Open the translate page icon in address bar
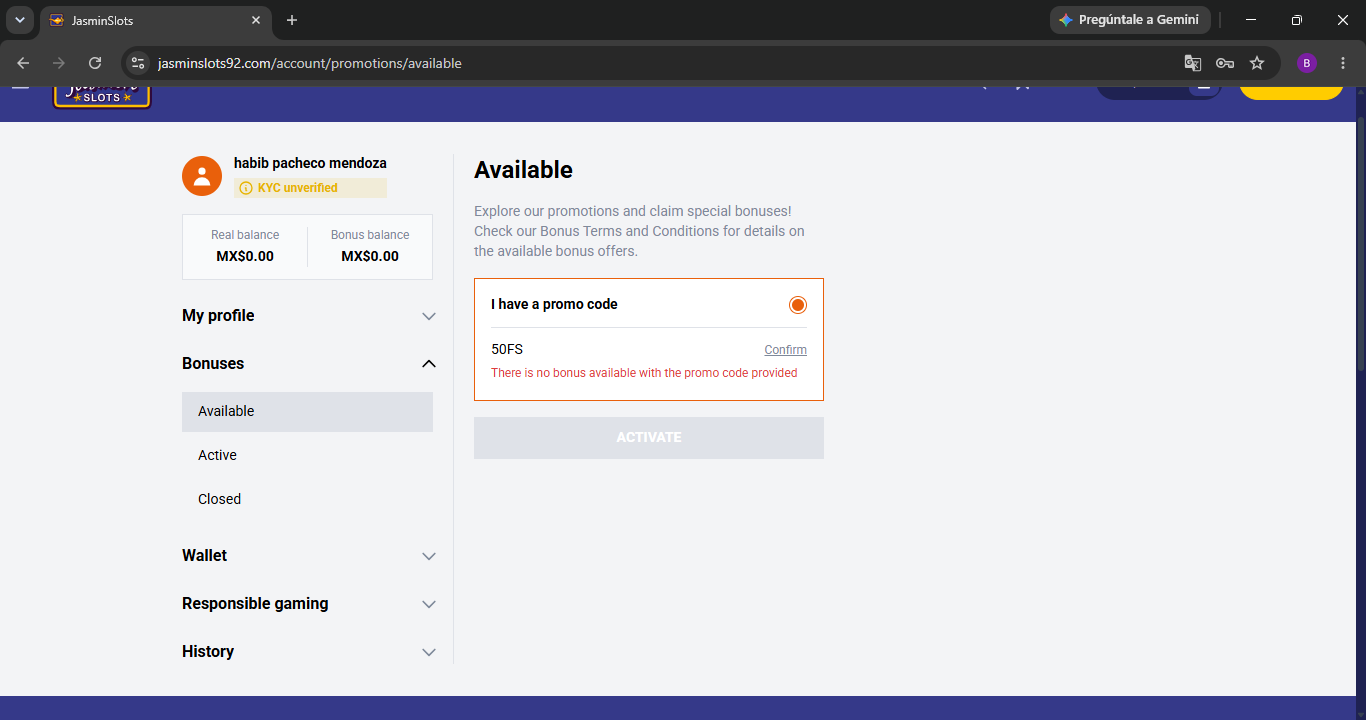The height and width of the screenshot is (720, 1366). point(1192,63)
